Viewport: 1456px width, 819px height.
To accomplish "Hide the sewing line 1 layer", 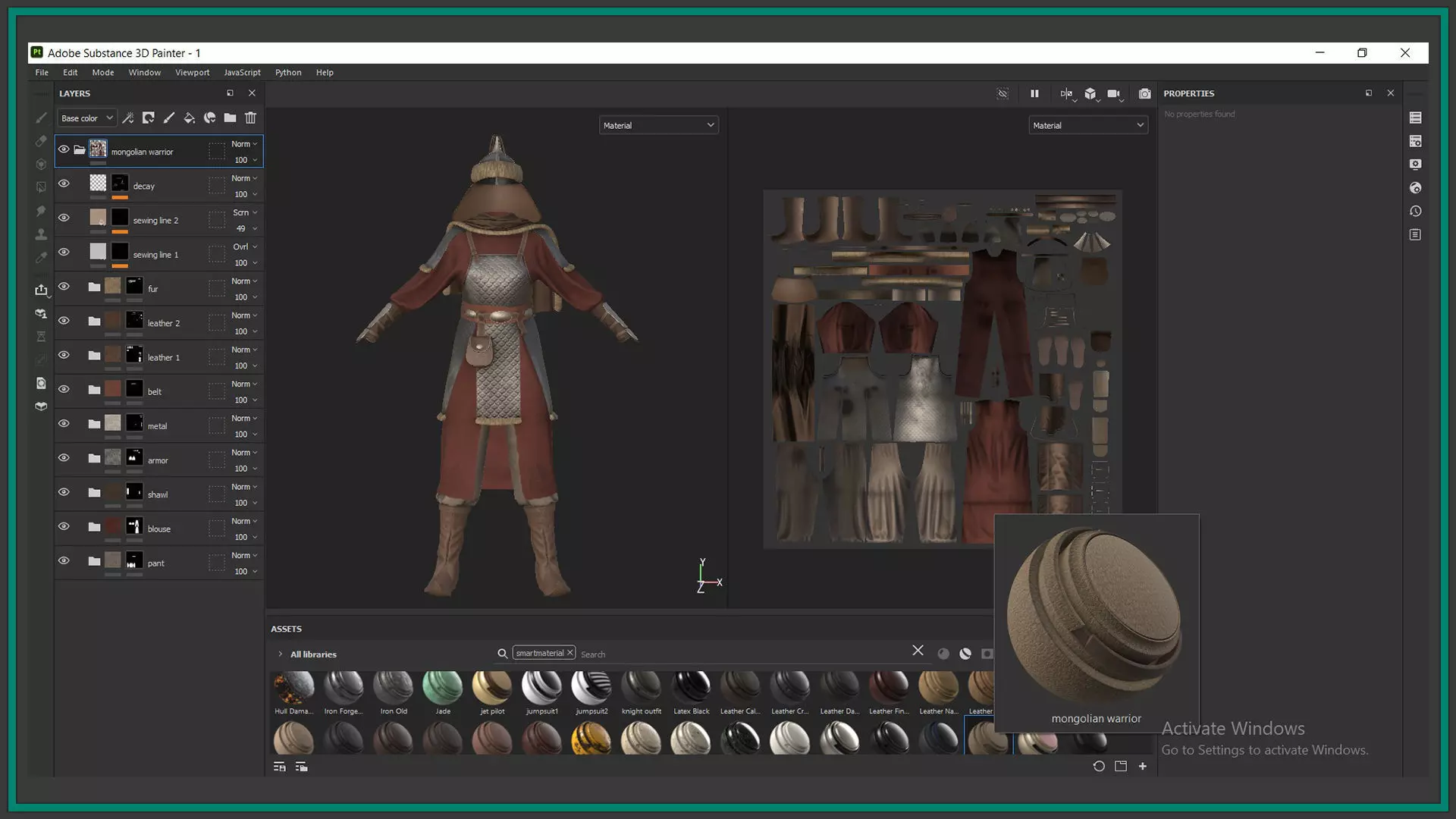I will tap(64, 252).
